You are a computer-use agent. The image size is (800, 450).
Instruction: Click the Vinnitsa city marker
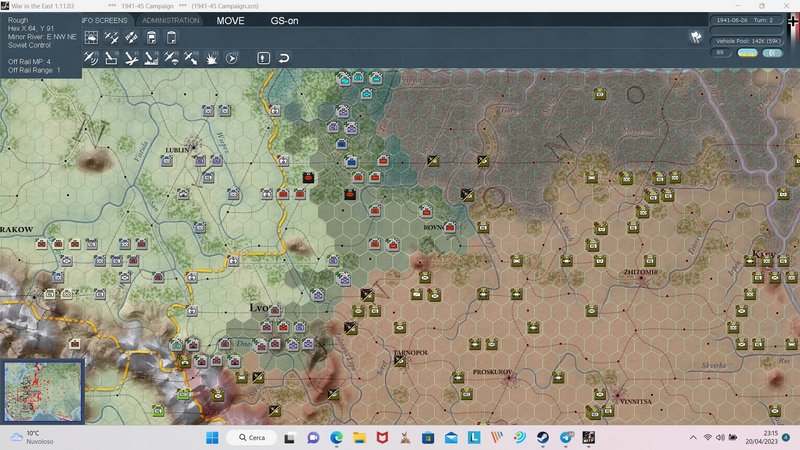pos(618,395)
